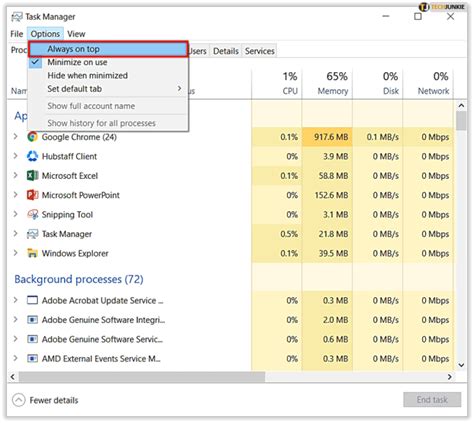This screenshot has width=474, height=423.
Task: Click the Fewer details circle arrow icon
Action: tap(19, 400)
